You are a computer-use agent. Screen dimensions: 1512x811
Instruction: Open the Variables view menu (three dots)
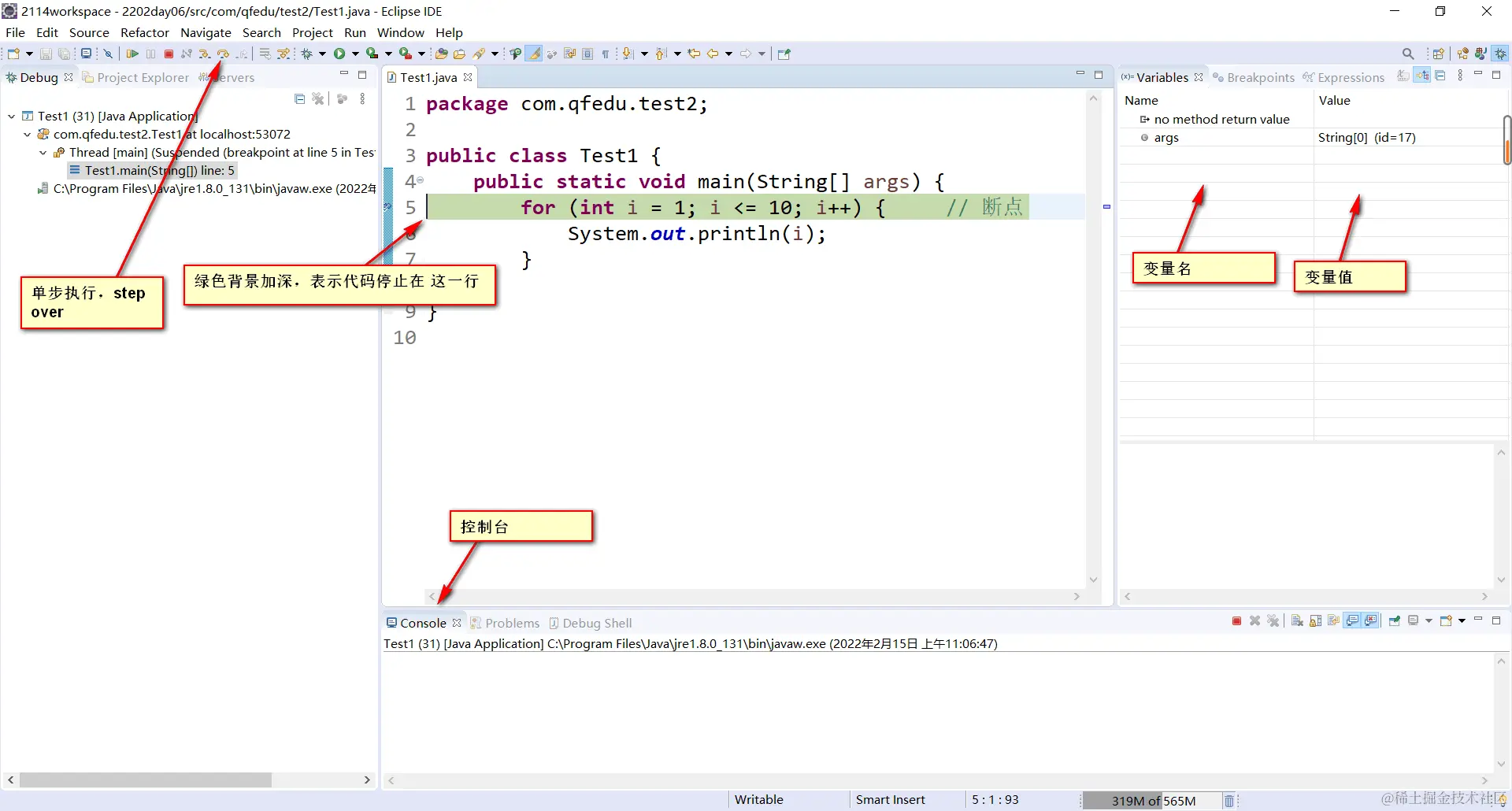point(1460,75)
